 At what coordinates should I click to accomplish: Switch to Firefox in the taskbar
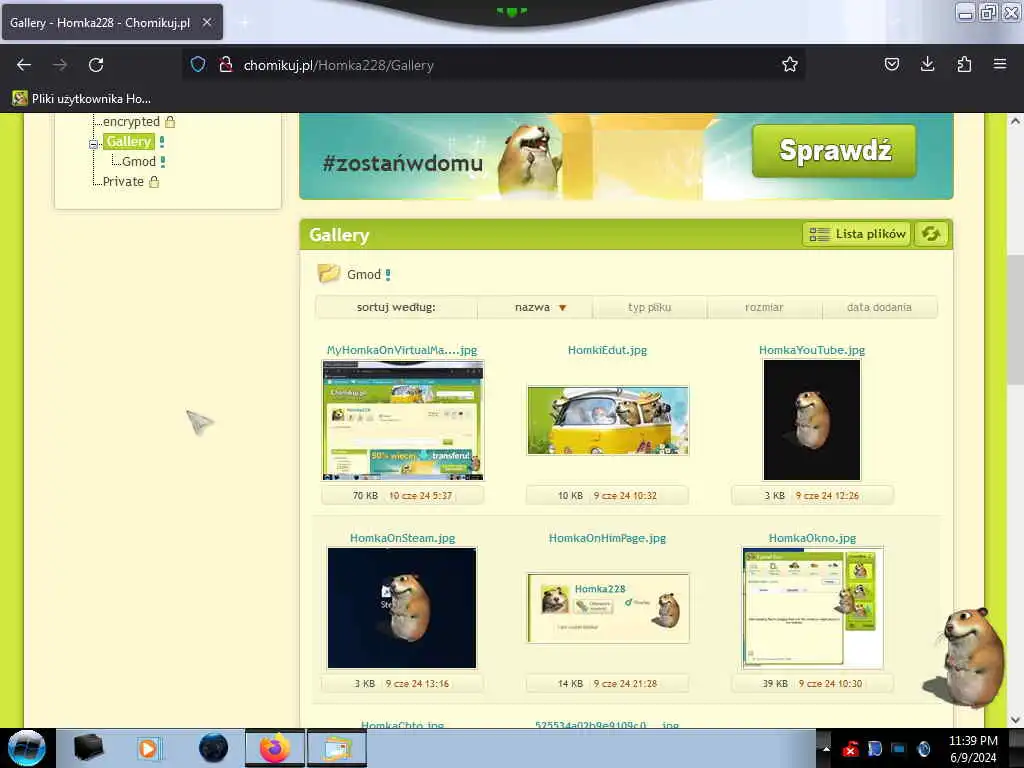tap(275, 748)
